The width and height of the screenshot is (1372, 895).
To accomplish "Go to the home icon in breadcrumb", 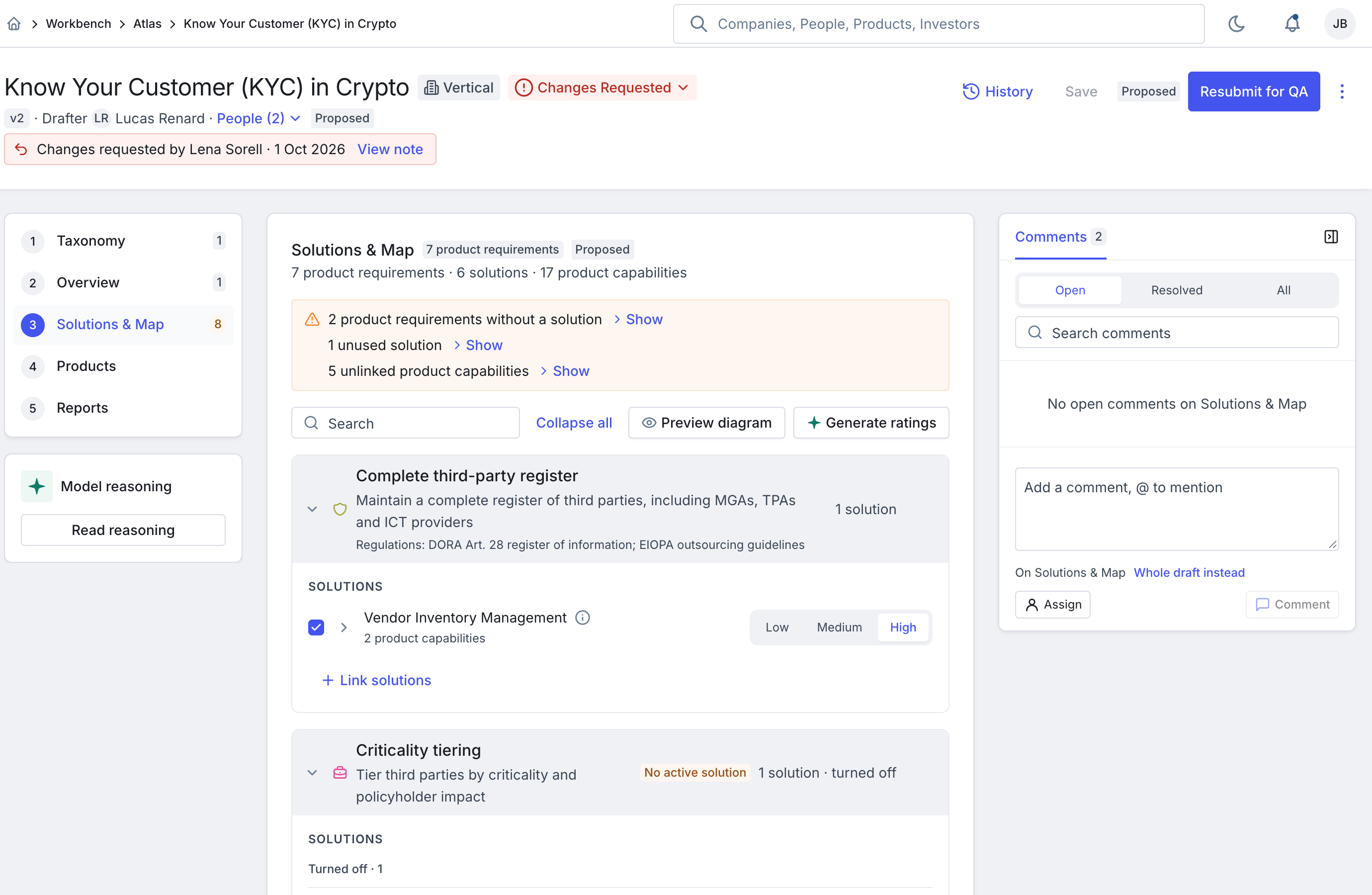I will pyautogui.click(x=14, y=24).
